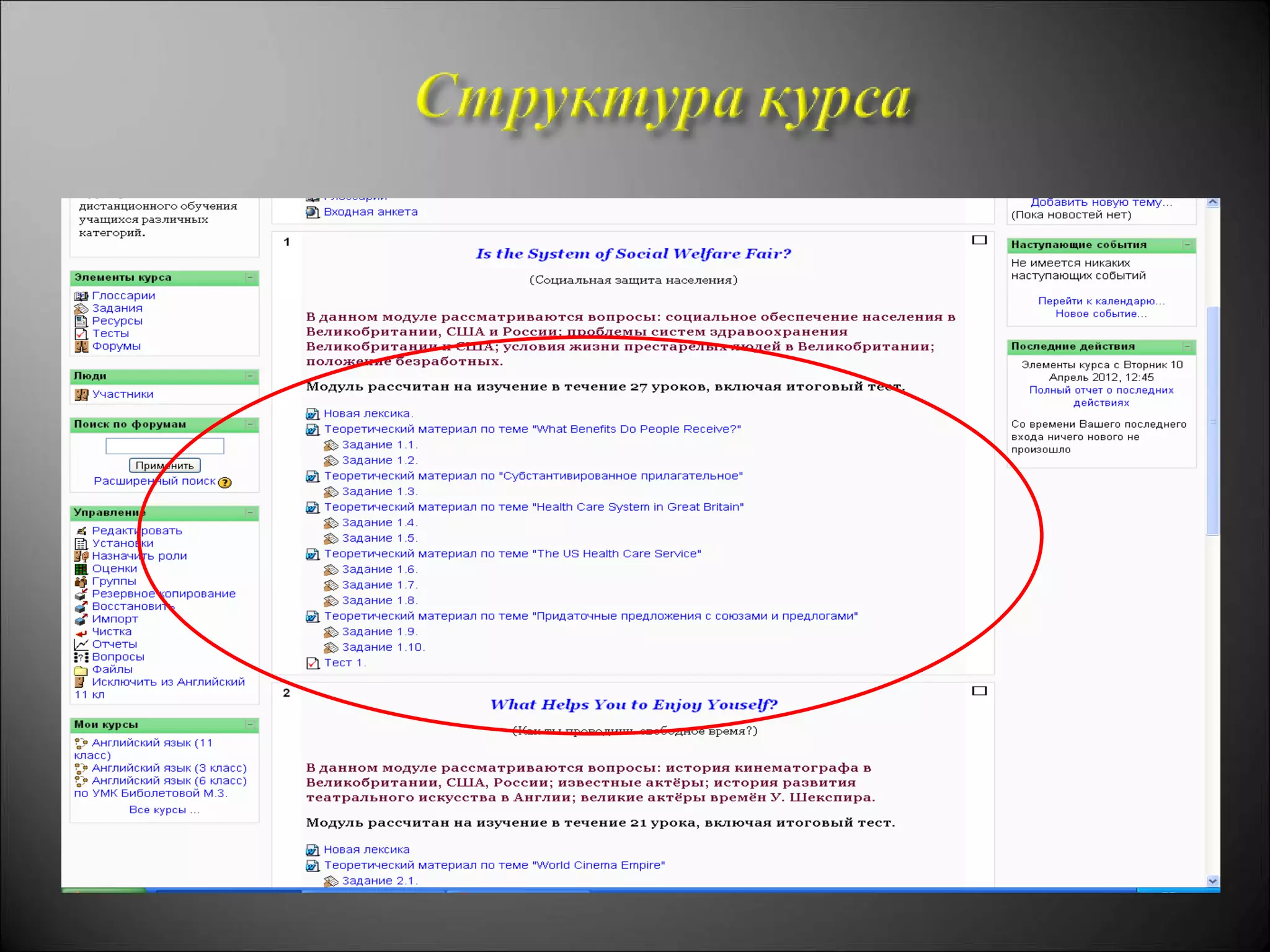The image size is (1270, 952).
Task: Hide the Последние действия block
Action: (1188, 346)
